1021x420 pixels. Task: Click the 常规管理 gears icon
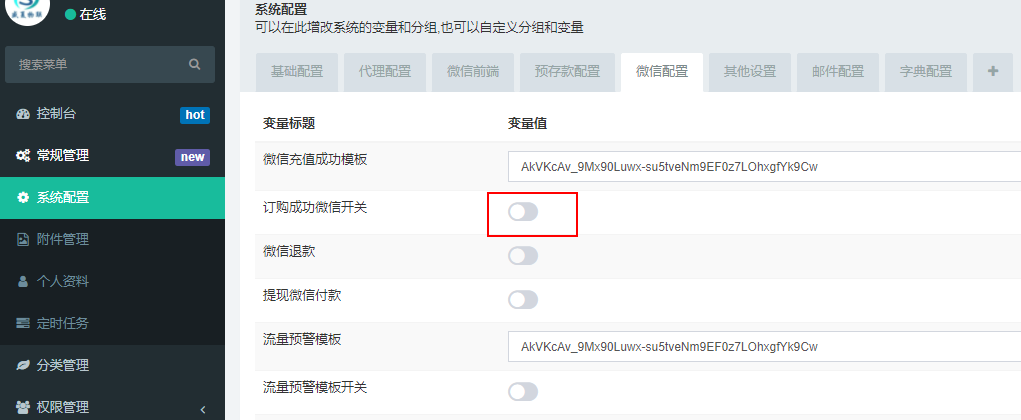click(23, 156)
